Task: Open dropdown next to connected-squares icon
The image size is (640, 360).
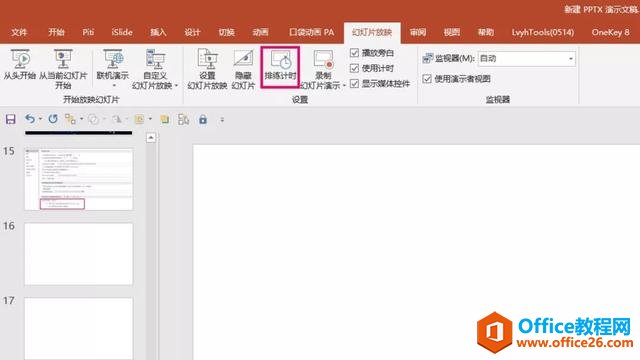Action: point(82,119)
